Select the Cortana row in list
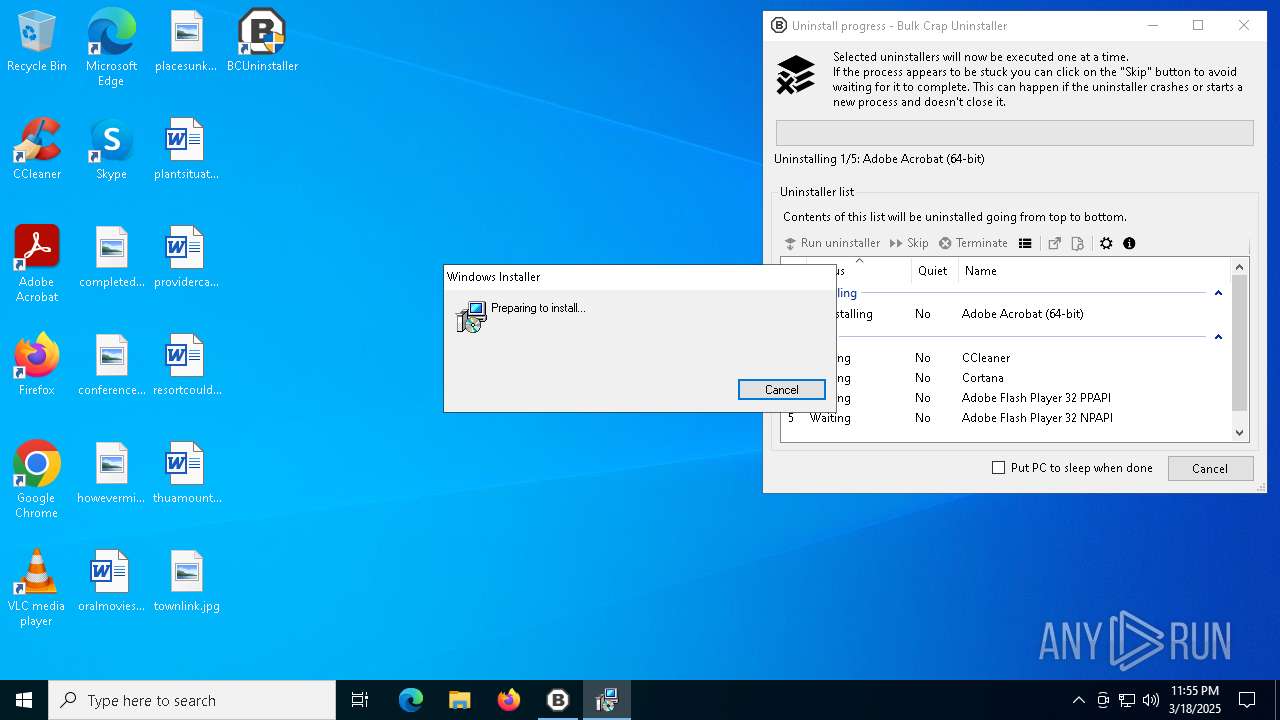The width and height of the screenshot is (1280, 720). 1005,378
